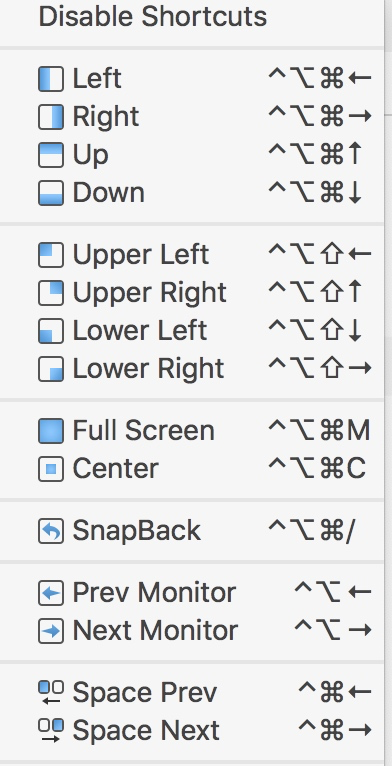Select the SnapBack menu item label
This screenshot has height=766, width=392.
click(137, 531)
